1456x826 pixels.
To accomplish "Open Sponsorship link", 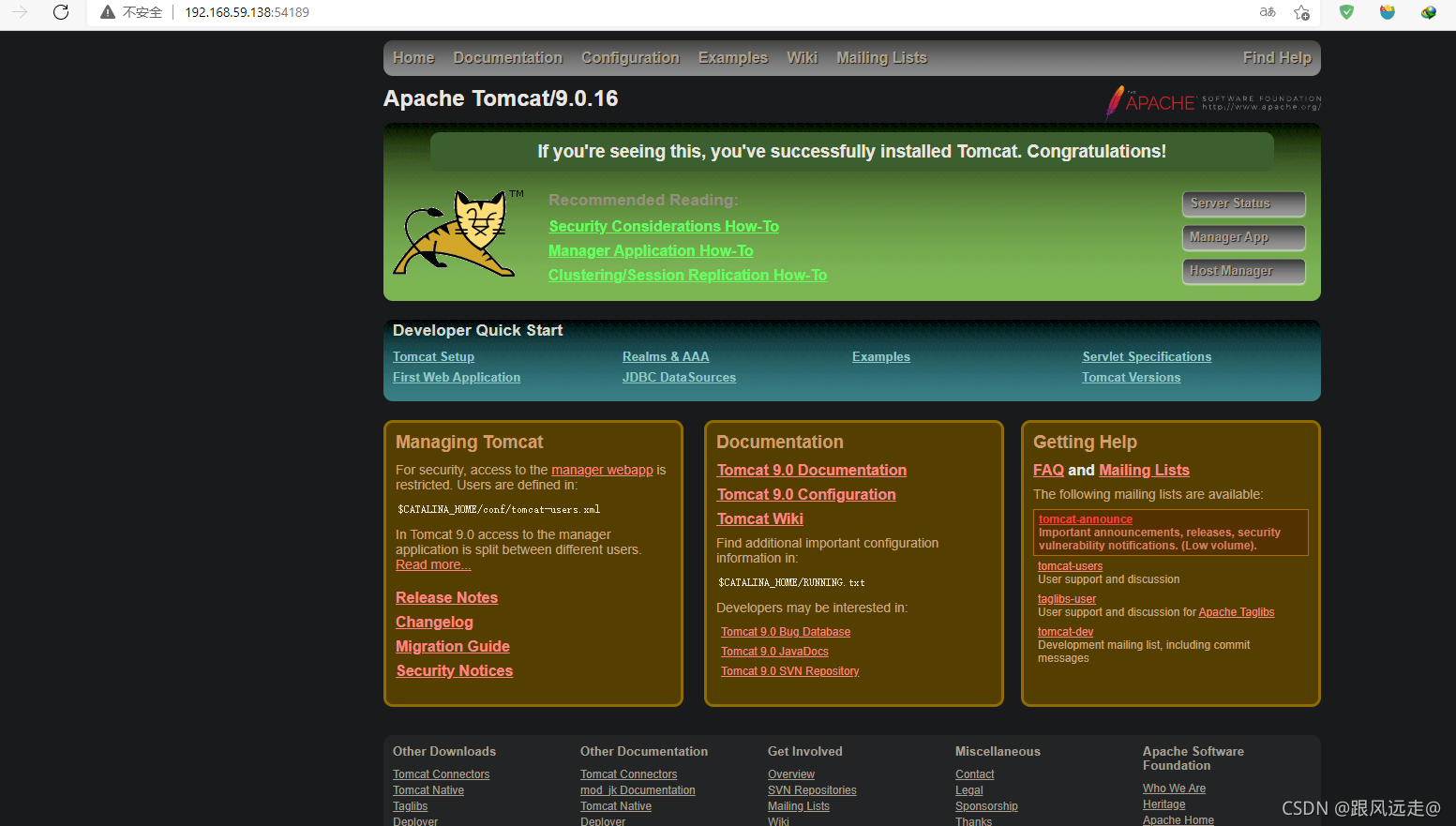I will [986, 806].
